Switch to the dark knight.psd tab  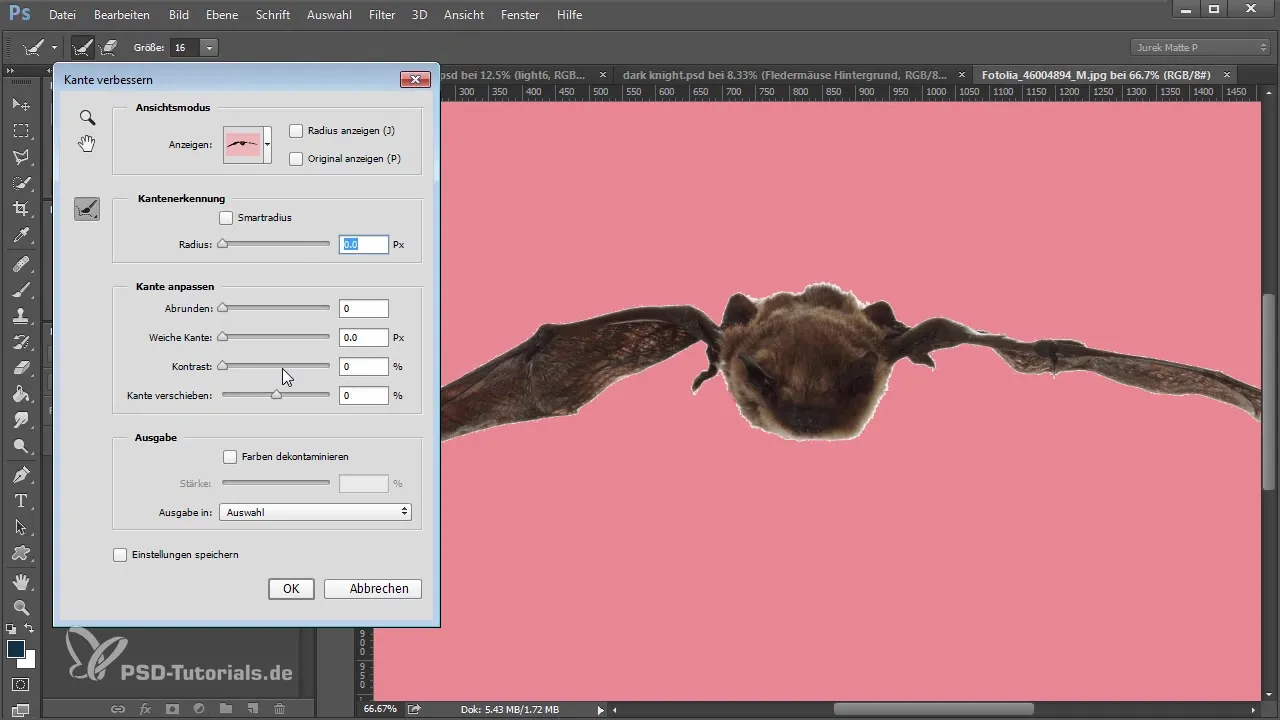point(785,75)
